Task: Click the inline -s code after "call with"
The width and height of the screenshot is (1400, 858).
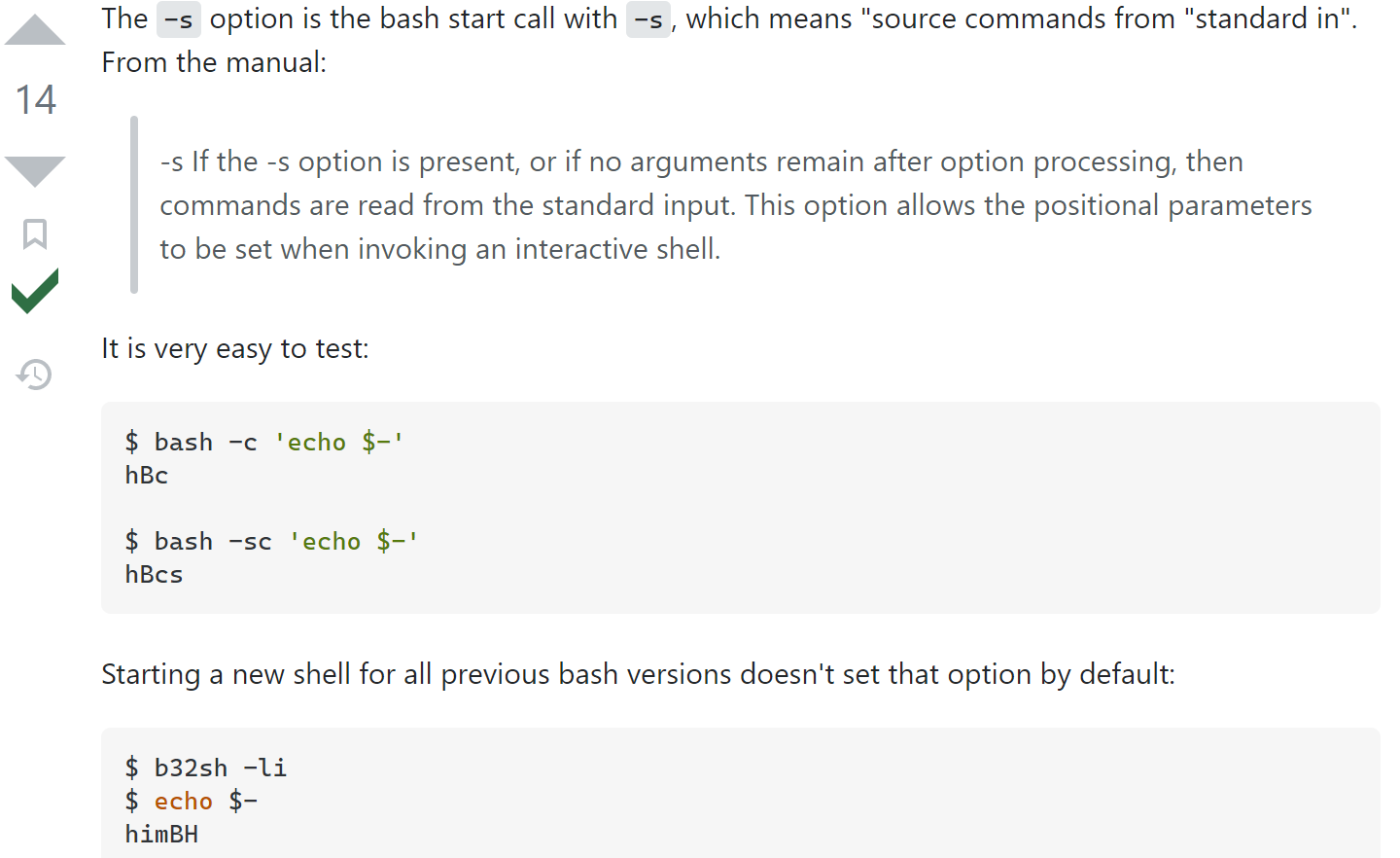Action: tap(648, 19)
